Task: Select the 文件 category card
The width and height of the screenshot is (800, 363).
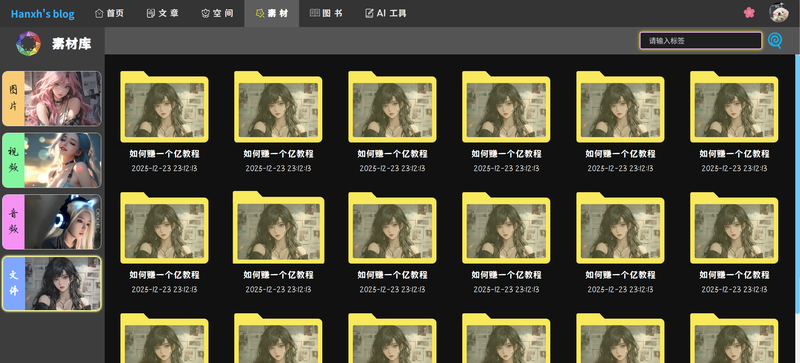Action: coord(52,284)
